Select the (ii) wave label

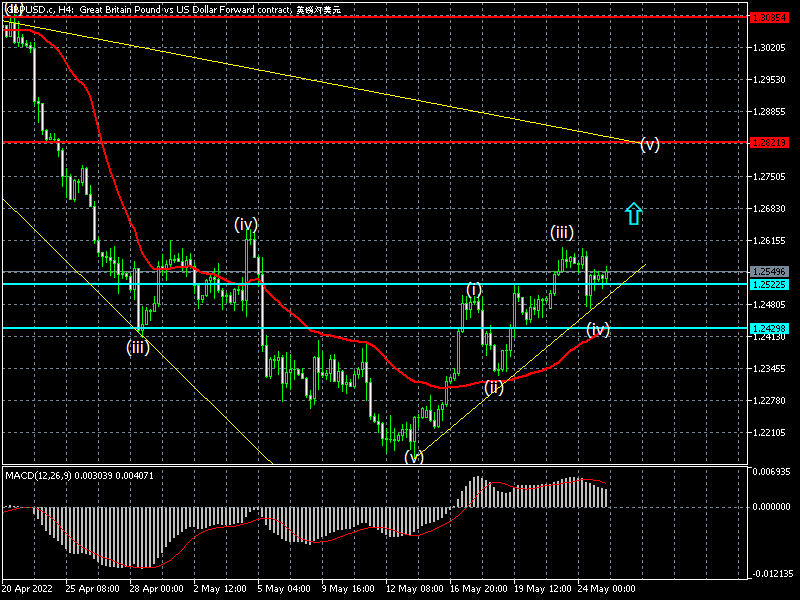[x=494, y=387]
